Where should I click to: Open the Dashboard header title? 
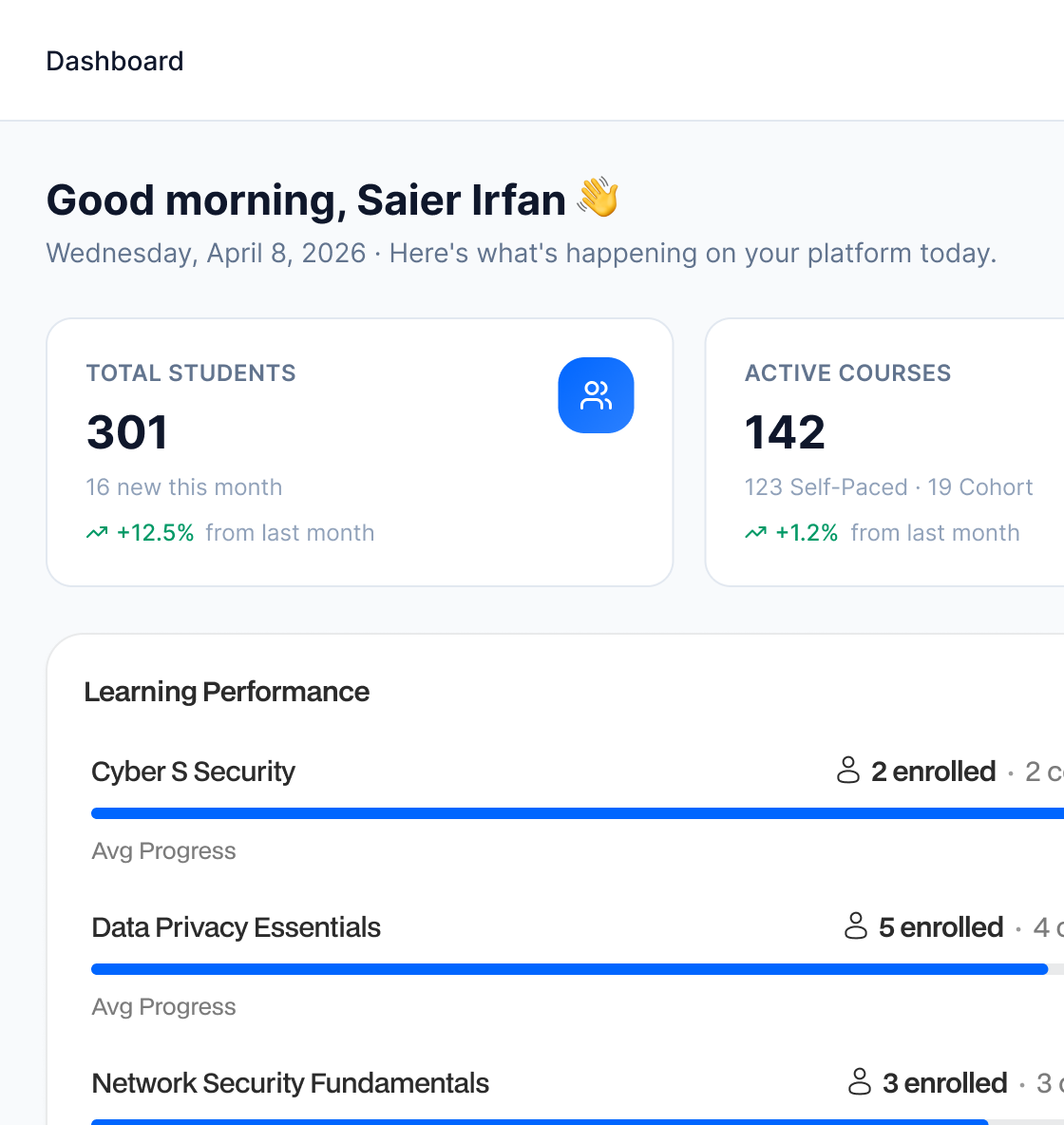pyautogui.click(x=115, y=61)
